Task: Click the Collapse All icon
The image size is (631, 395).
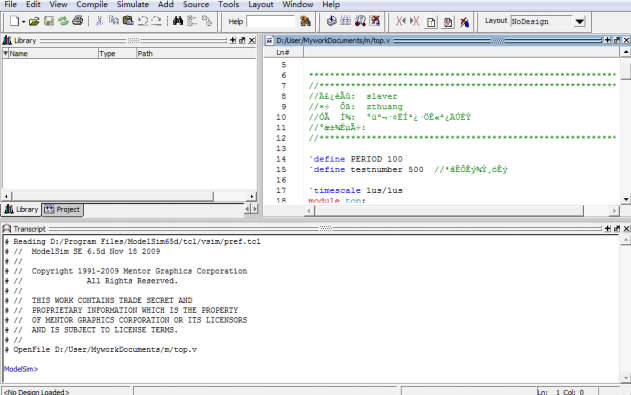Action: coord(192,21)
